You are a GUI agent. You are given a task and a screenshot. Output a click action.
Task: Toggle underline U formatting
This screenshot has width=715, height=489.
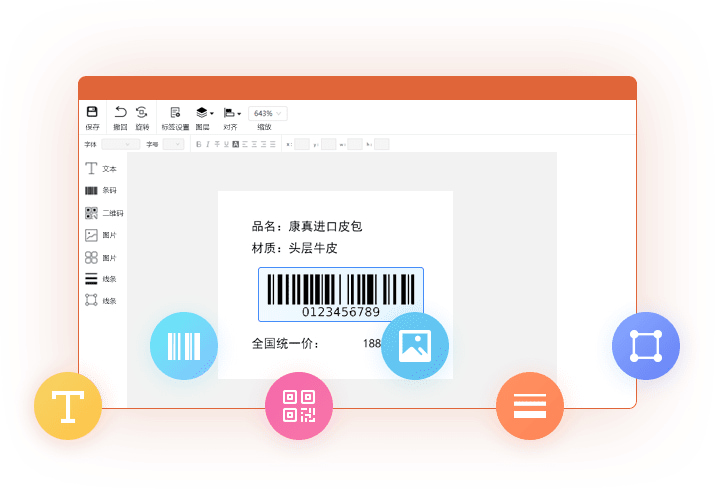pyautogui.click(x=226, y=145)
